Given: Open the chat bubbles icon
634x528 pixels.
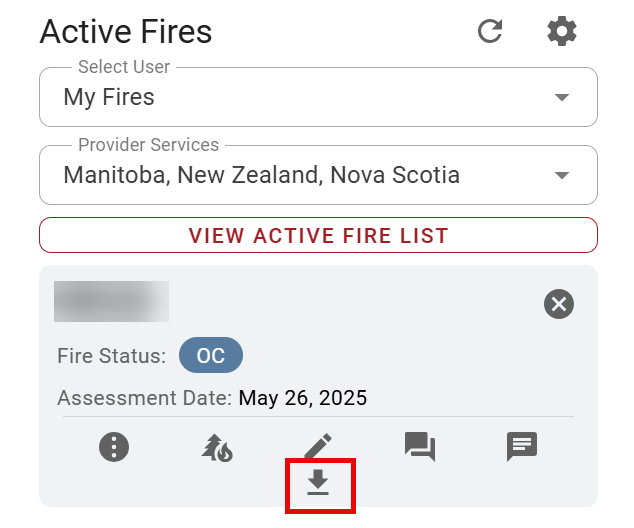Looking at the screenshot, I should point(420,446).
